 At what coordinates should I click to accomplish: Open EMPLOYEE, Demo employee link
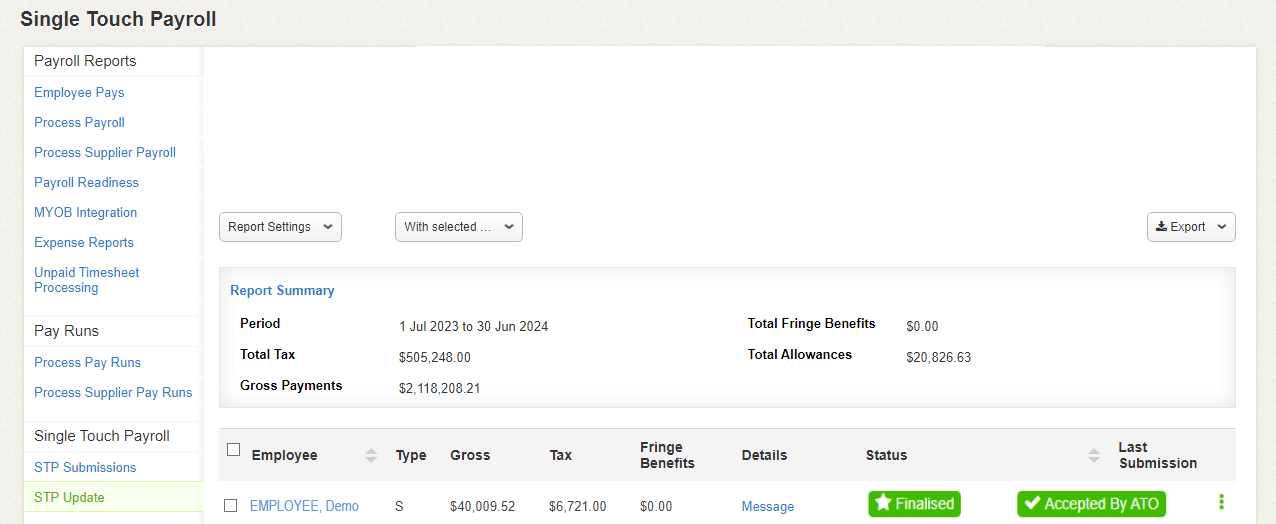click(x=304, y=506)
